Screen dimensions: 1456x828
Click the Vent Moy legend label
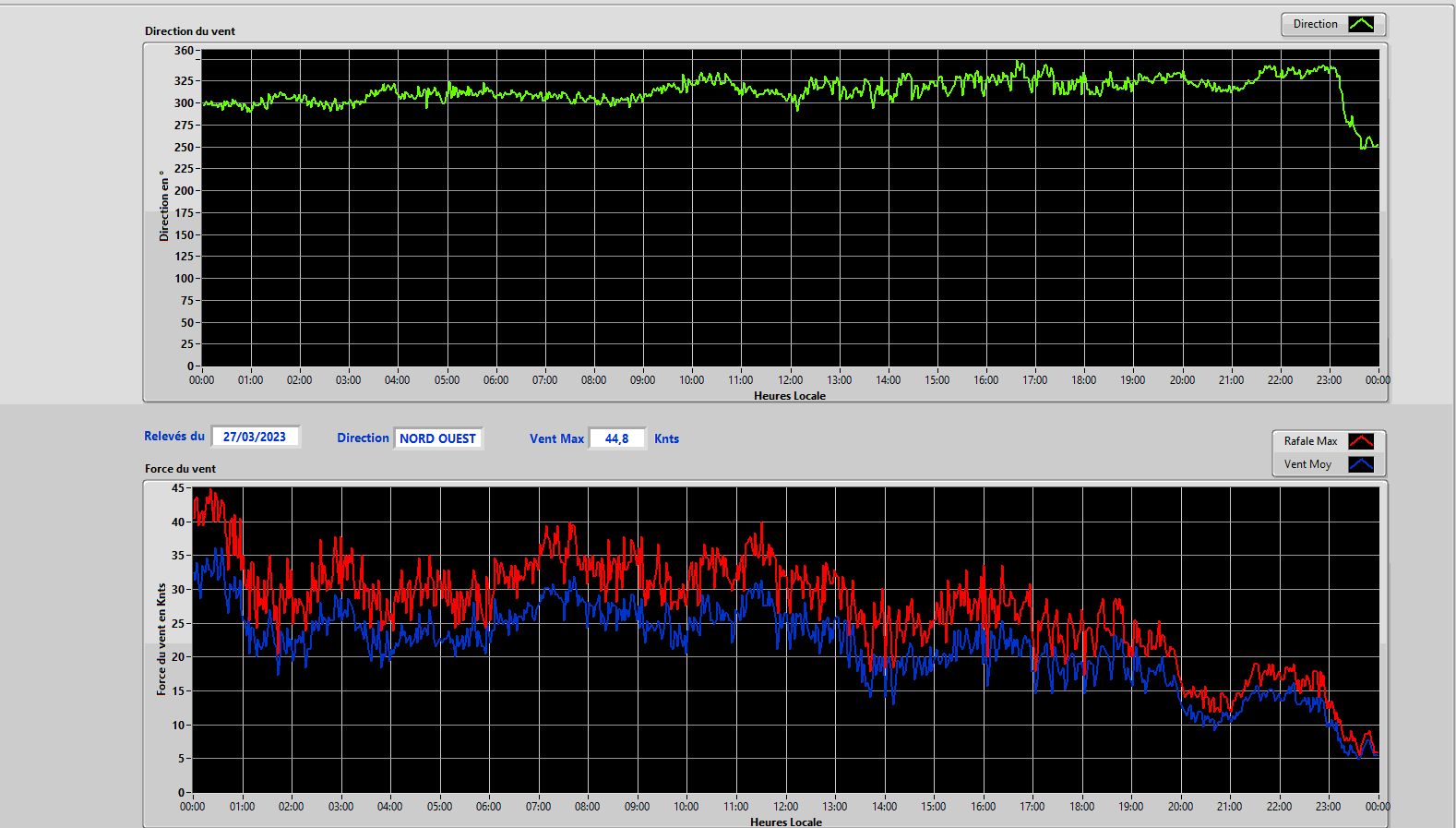(1307, 464)
